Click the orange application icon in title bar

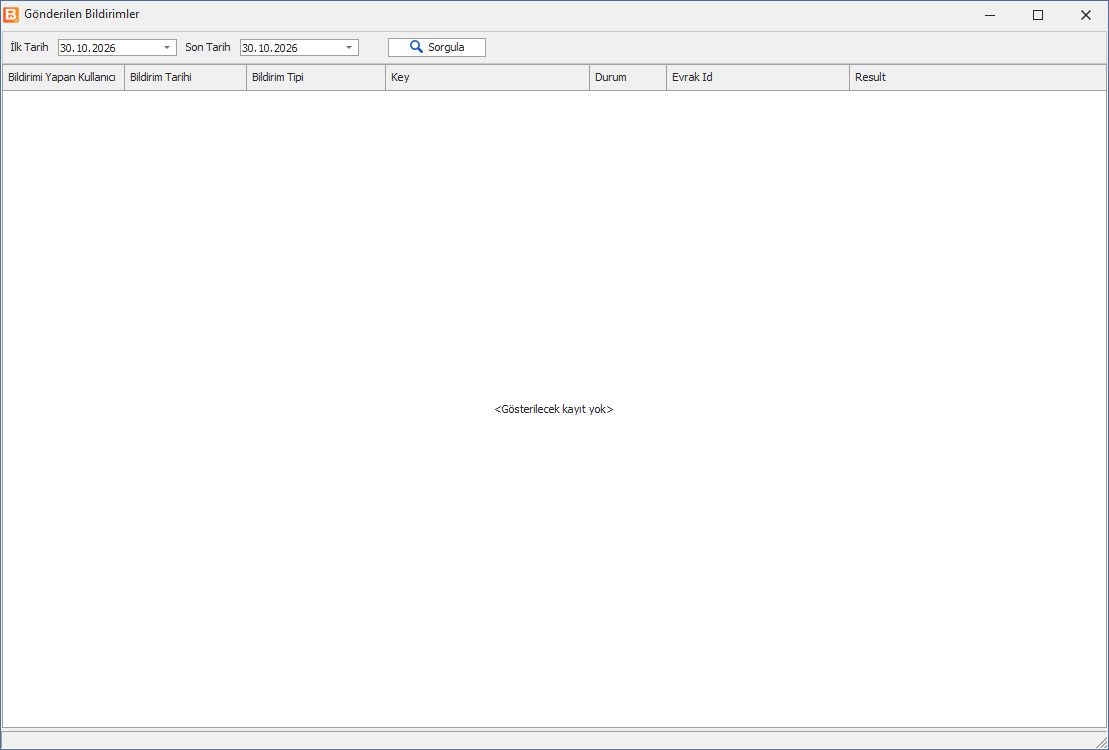[11, 14]
